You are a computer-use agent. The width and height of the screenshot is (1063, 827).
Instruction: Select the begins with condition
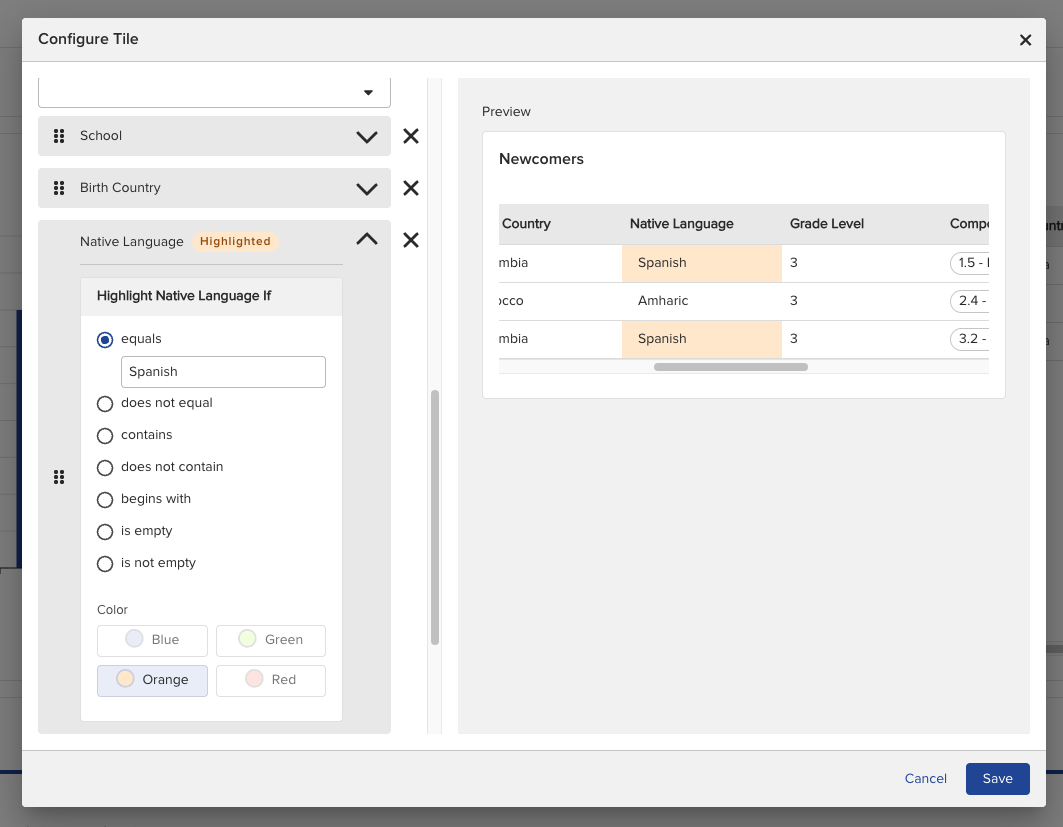105,500
